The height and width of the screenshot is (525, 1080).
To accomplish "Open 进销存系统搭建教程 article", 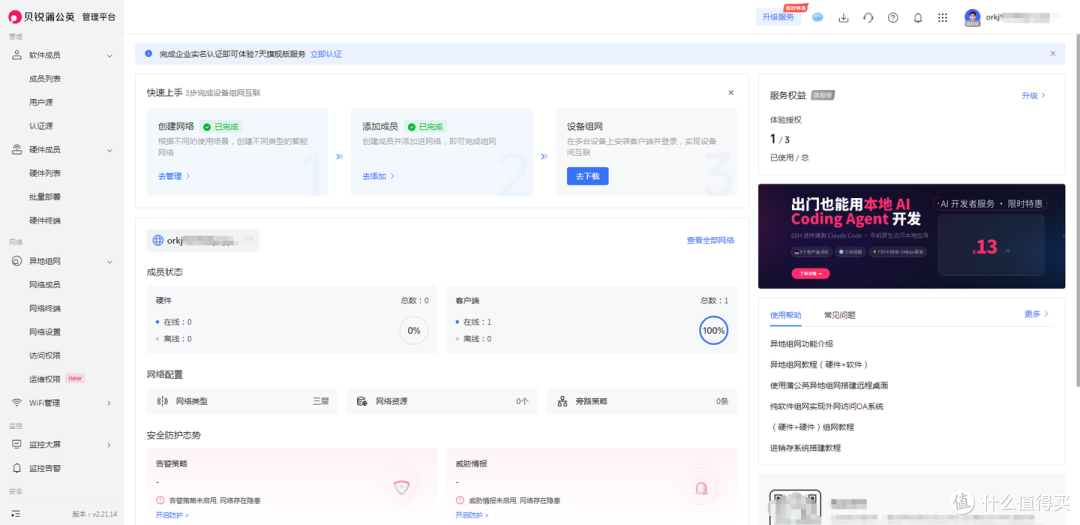I will (805, 448).
